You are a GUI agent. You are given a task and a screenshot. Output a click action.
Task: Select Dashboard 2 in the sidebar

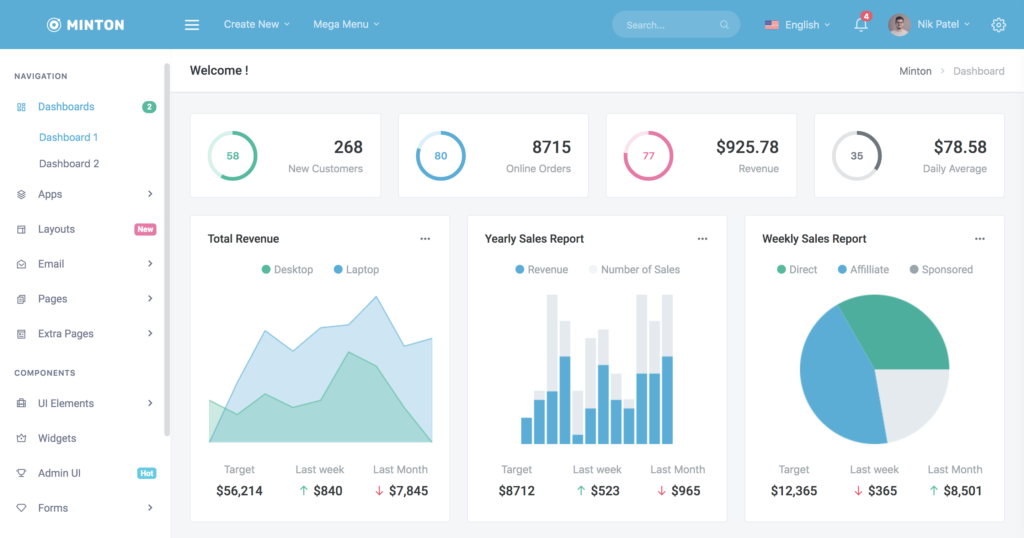pos(69,164)
